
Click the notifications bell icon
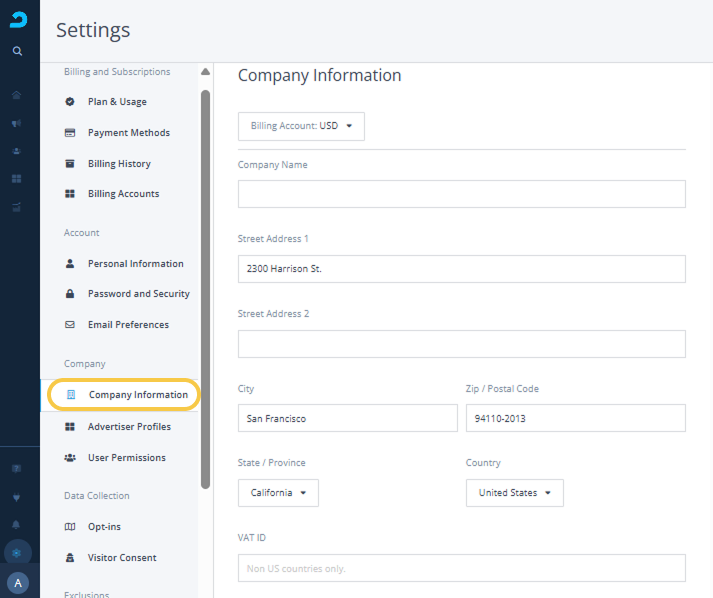tap(17, 524)
